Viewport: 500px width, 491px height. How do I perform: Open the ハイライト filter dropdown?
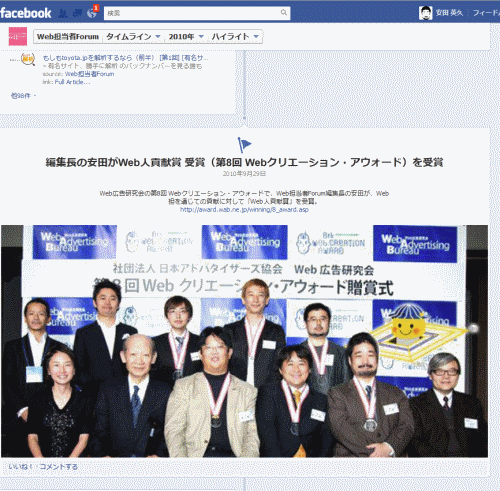(235, 37)
